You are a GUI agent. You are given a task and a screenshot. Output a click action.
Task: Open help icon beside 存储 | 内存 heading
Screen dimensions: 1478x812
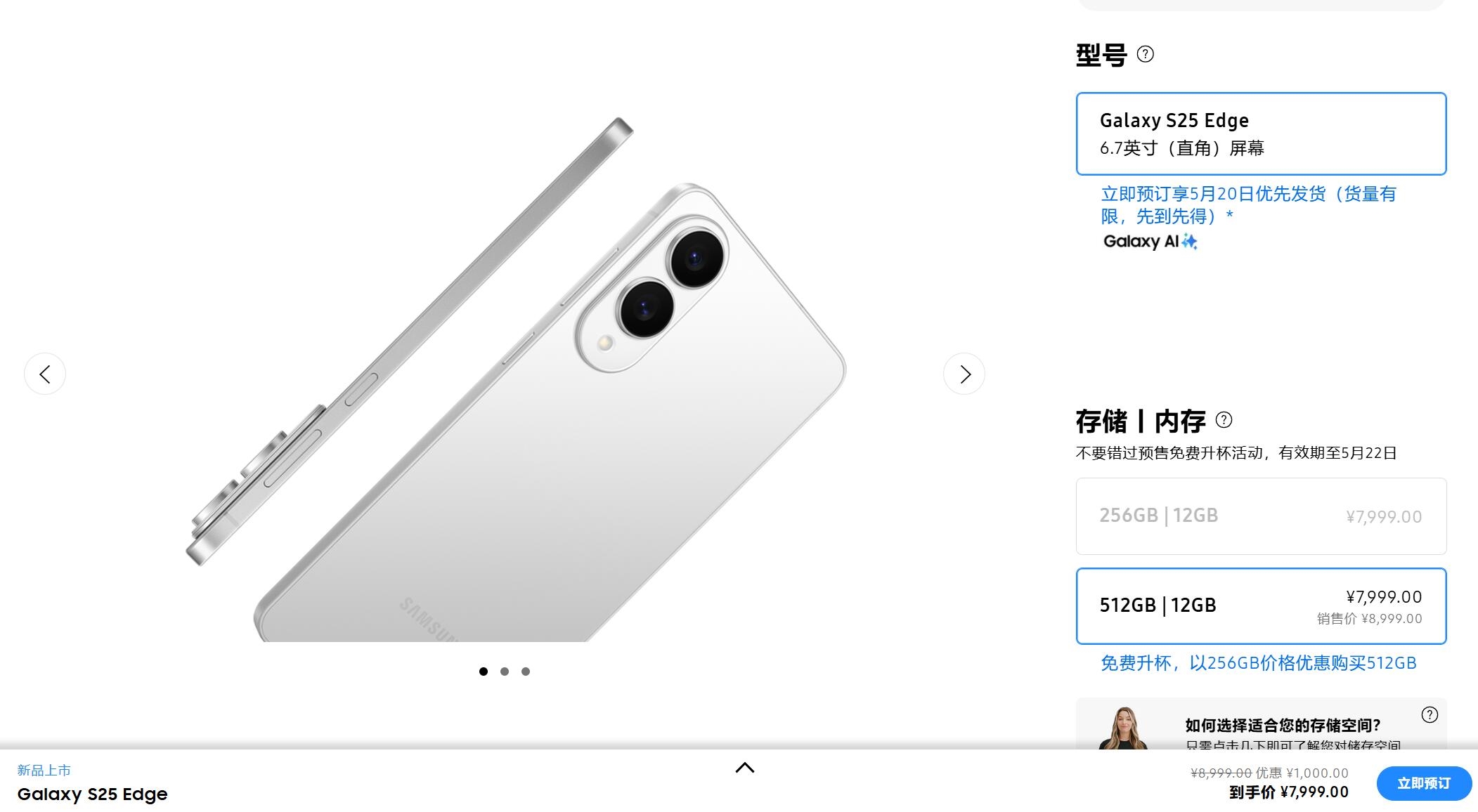tap(1224, 420)
